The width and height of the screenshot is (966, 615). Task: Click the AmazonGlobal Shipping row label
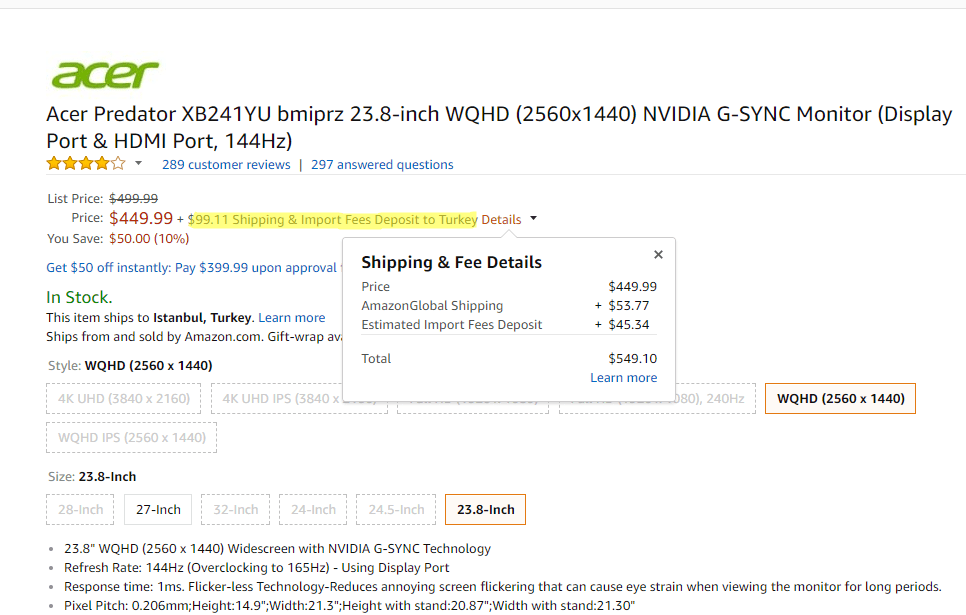point(432,306)
